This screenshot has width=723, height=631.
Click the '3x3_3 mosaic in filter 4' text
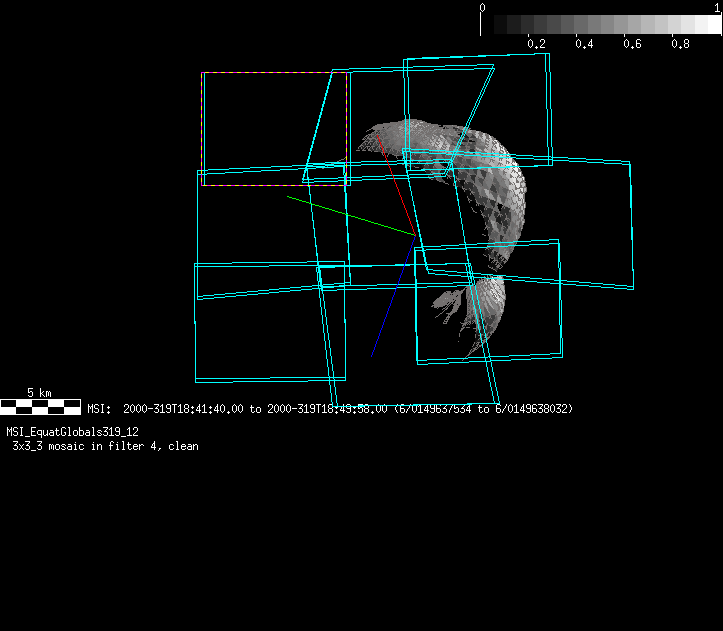(88, 446)
